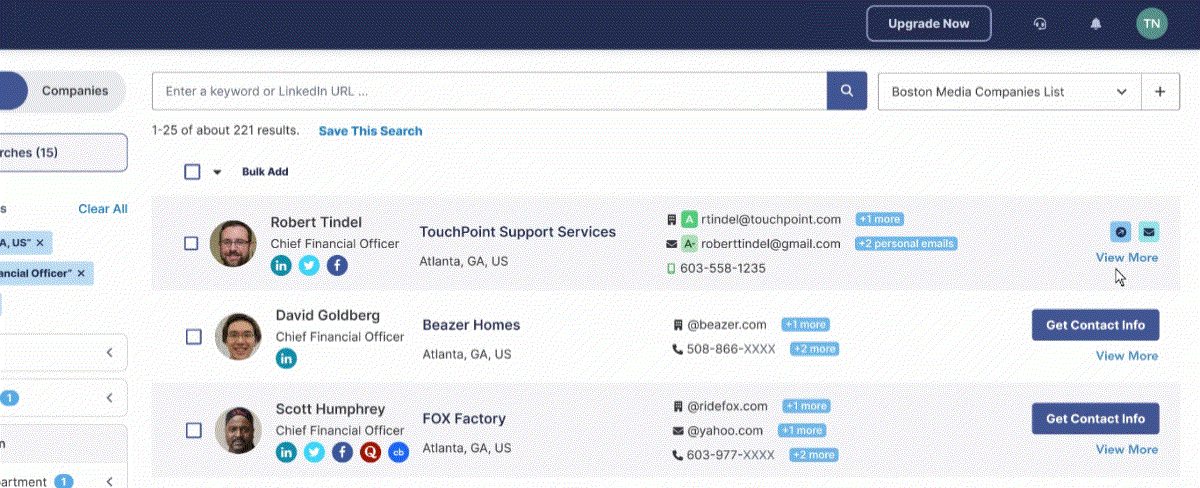Expand the first collapsed filter chevron
The height and width of the screenshot is (488, 1200).
[109, 352]
